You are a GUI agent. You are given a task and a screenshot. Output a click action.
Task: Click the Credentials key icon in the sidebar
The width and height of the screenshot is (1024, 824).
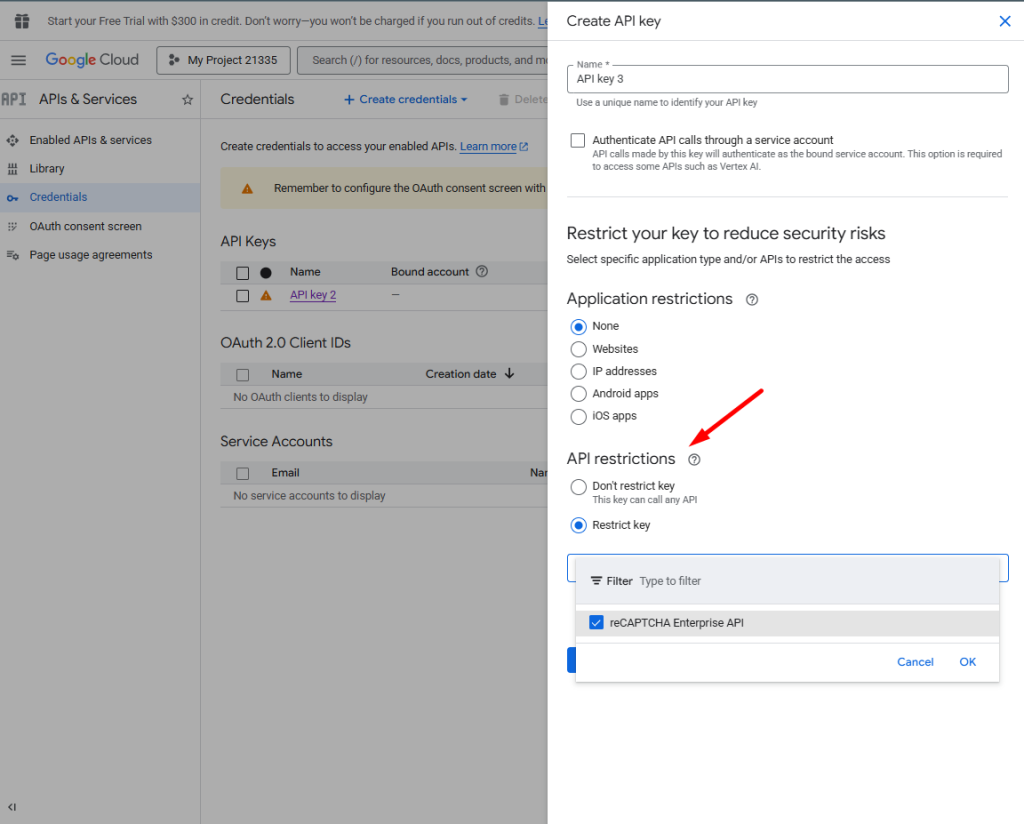click(x=12, y=198)
